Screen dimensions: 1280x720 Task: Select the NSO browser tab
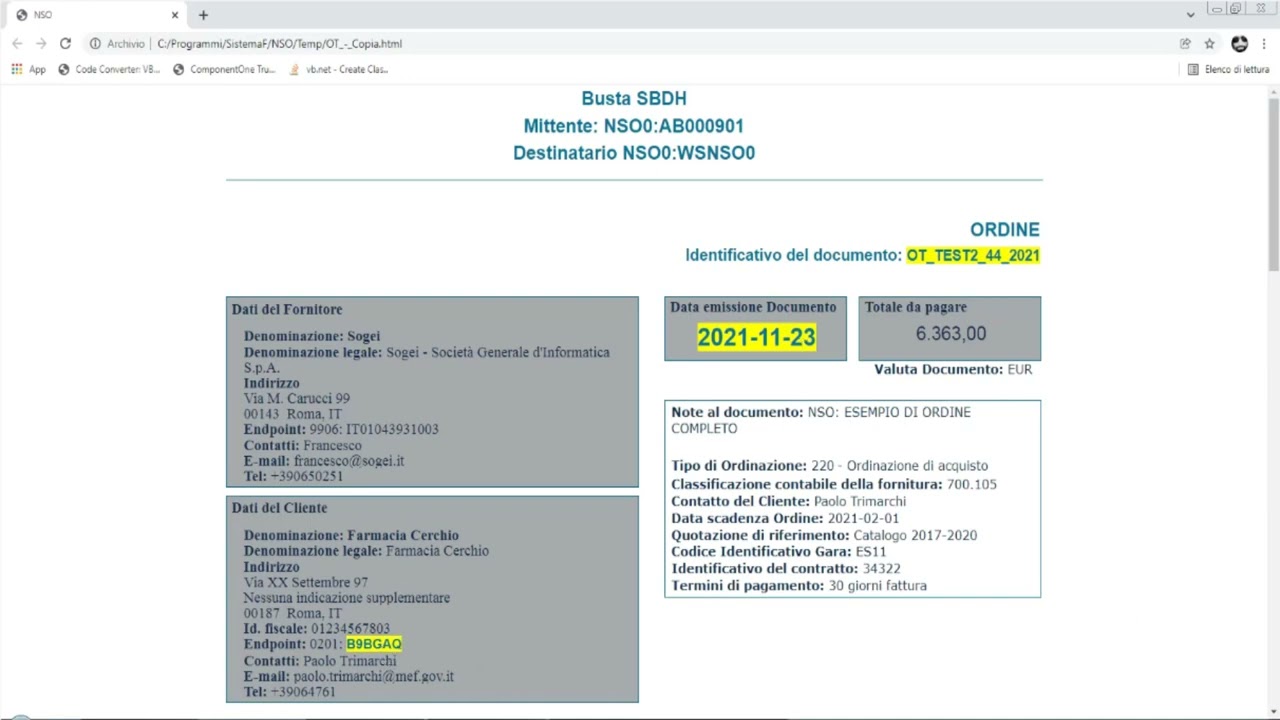point(97,15)
